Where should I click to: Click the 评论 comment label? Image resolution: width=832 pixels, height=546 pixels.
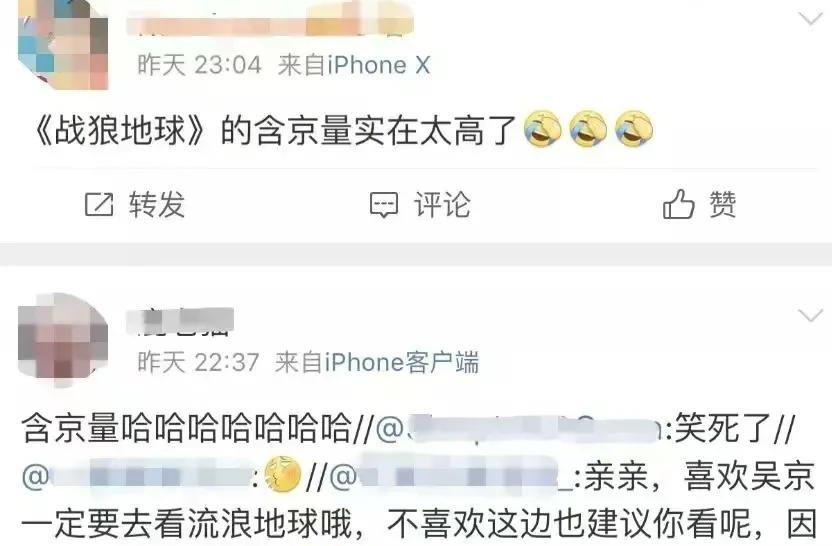tap(442, 204)
